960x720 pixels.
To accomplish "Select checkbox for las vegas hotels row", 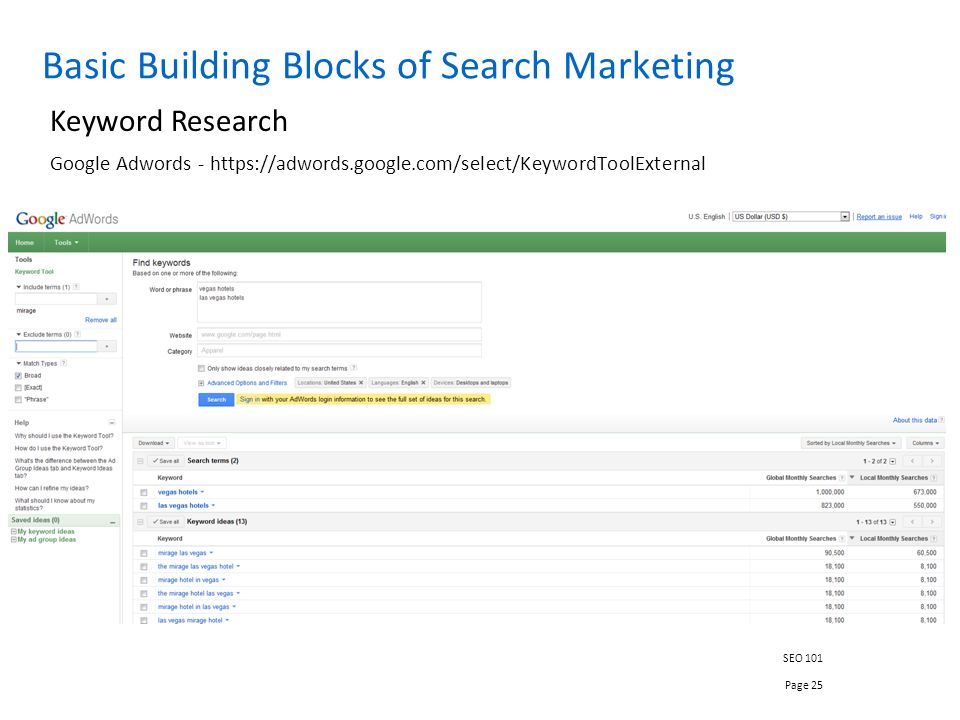I will (144, 506).
